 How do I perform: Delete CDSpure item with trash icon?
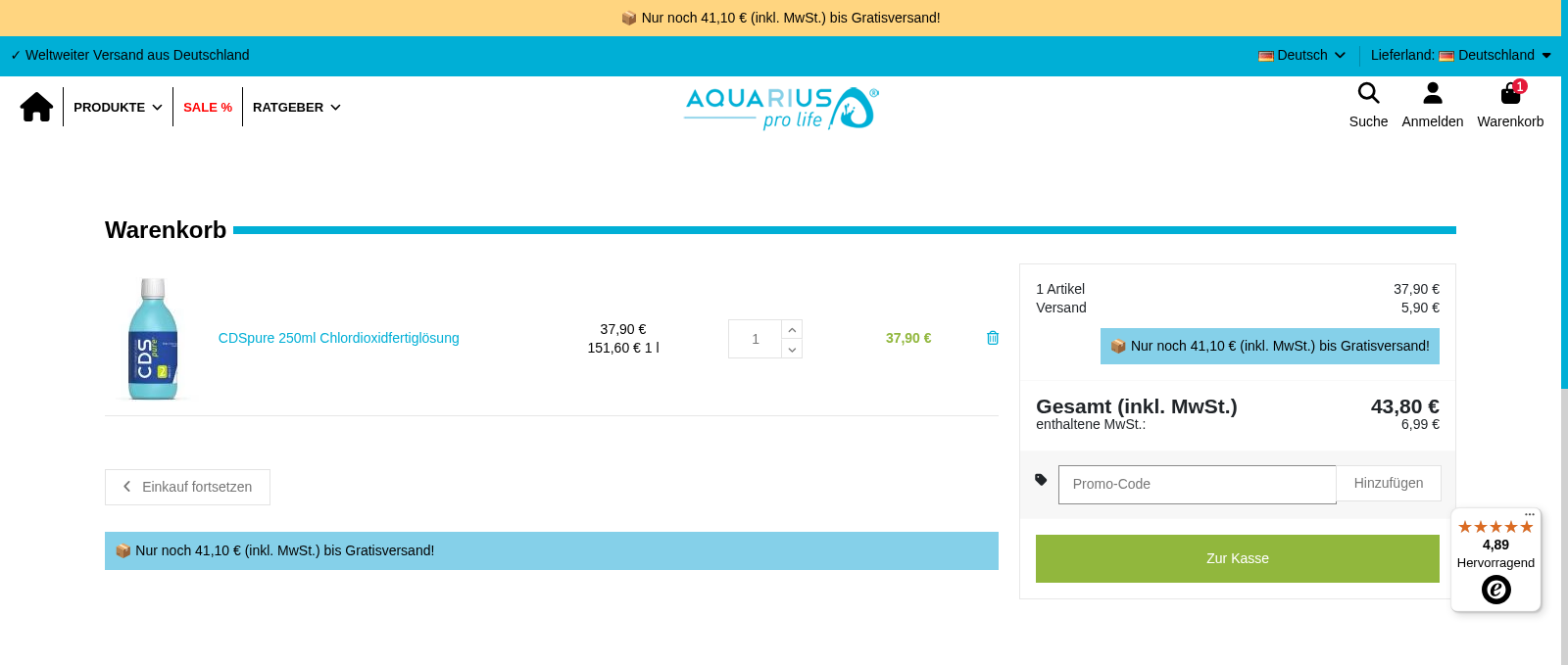pyautogui.click(x=992, y=338)
